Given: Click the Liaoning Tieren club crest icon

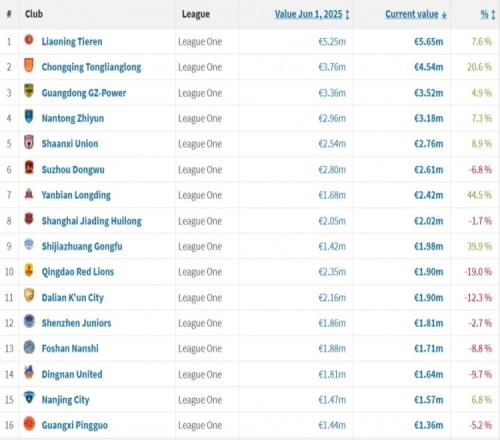Looking at the screenshot, I should pyautogui.click(x=29, y=40).
